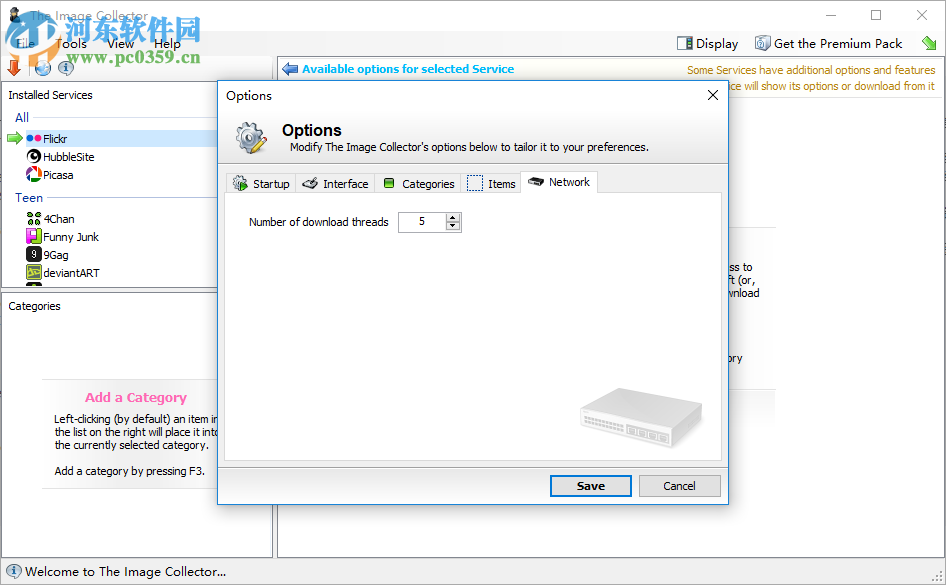The image size is (946, 585).
Task: Increase number of download threads
Action: pyautogui.click(x=453, y=218)
